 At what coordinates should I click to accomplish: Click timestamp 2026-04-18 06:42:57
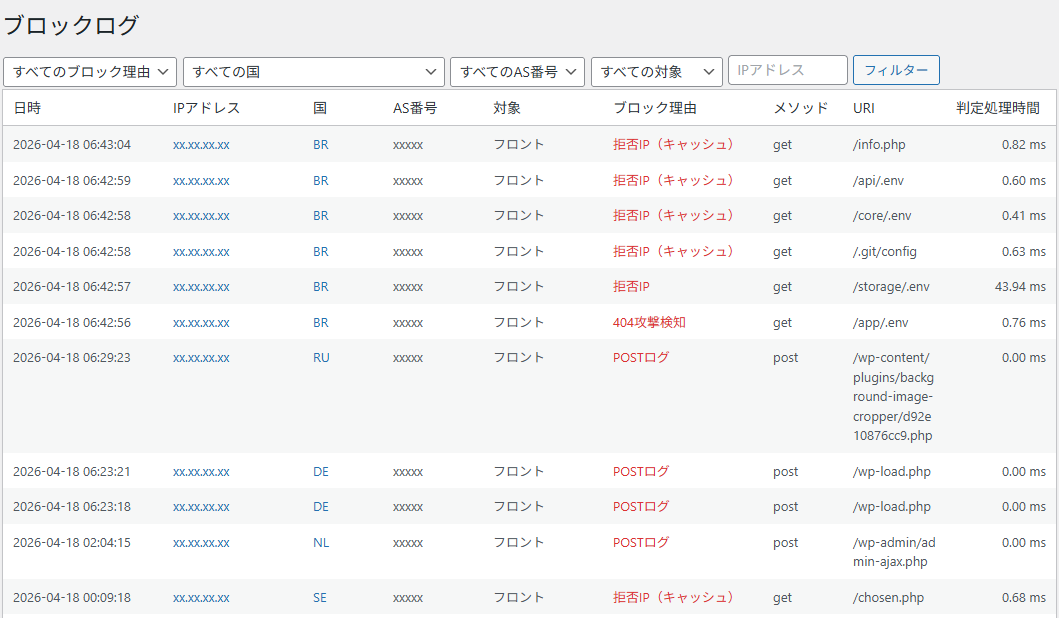(x=72, y=286)
